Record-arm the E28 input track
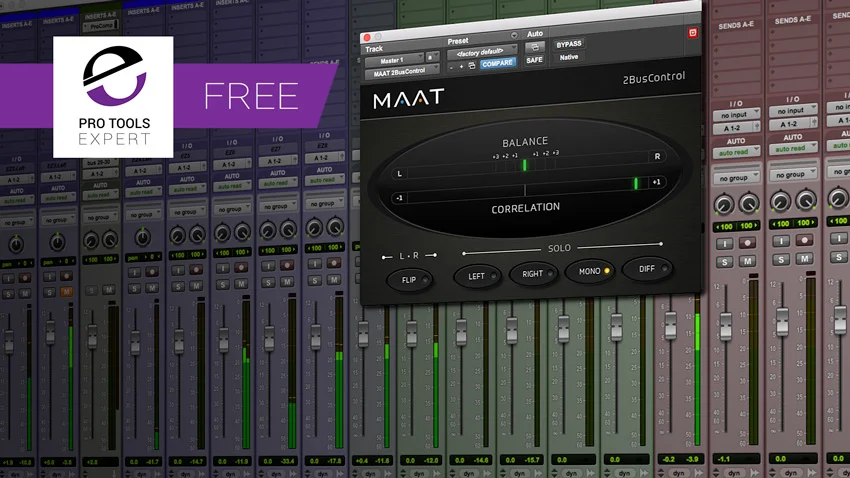The height and width of the screenshot is (478, 850). coord(335,263)
